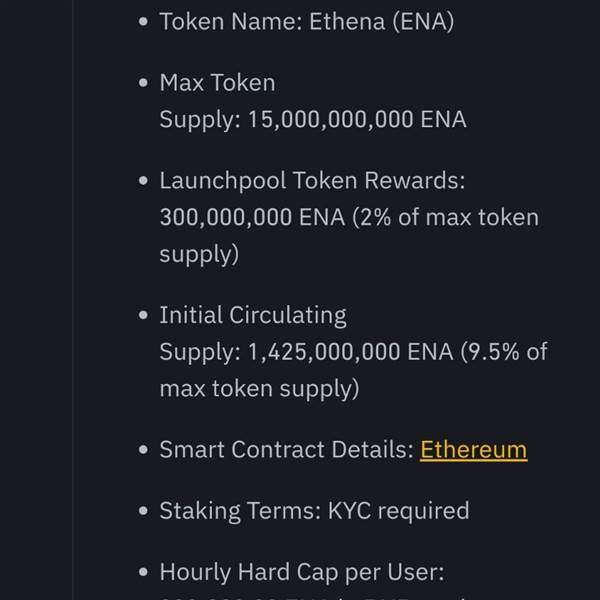Click the Hourly Hard Cap per User text
The height and width of the screenshot is (600, 600).
click(302, 572)
